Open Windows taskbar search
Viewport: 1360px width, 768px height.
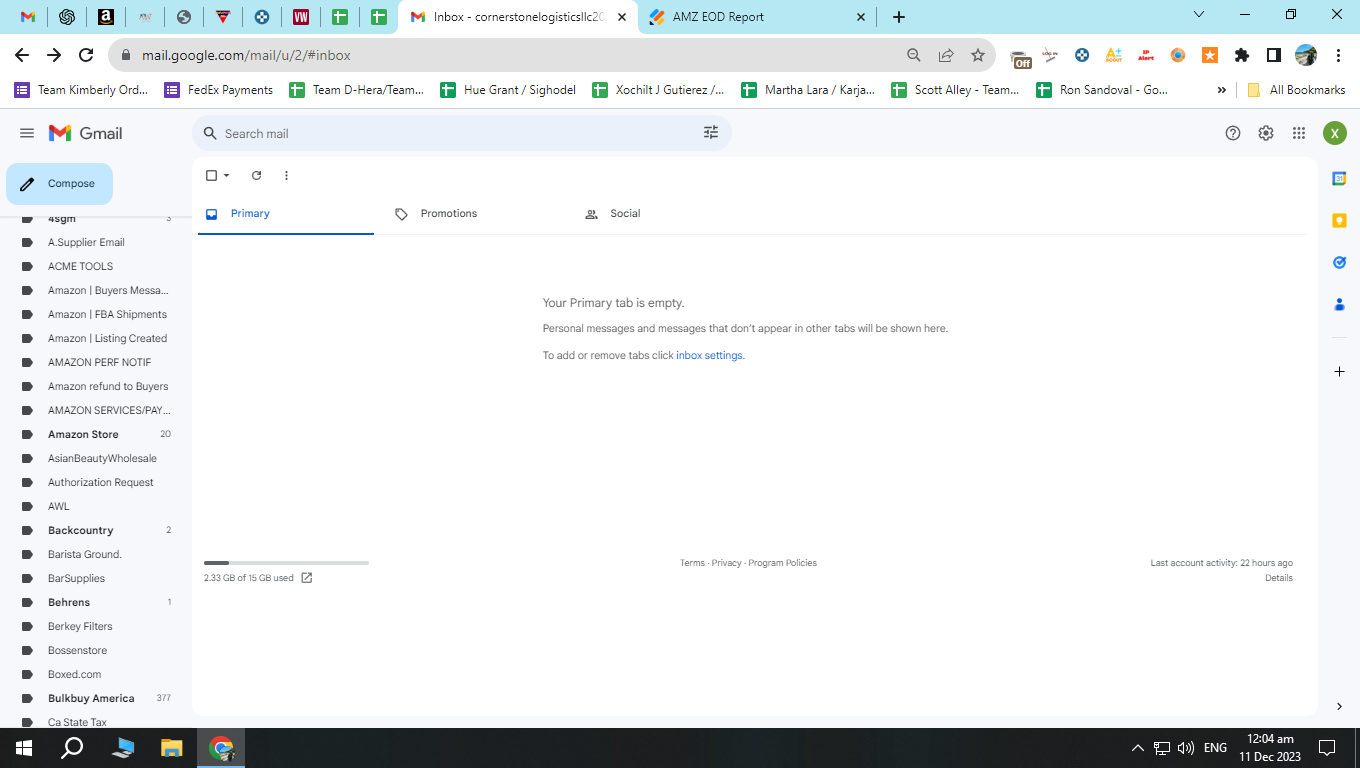coord(72,748)
